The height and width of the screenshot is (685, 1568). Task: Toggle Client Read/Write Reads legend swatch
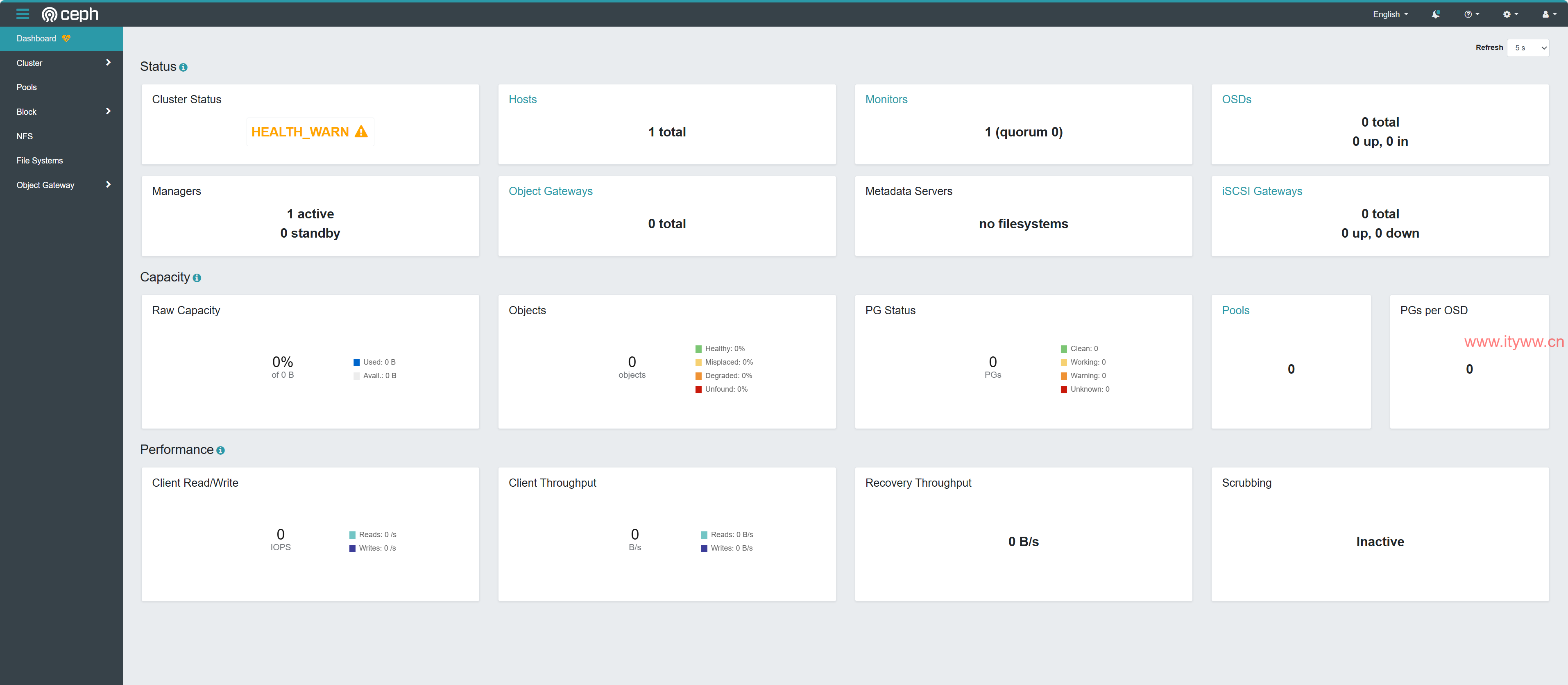352,535
